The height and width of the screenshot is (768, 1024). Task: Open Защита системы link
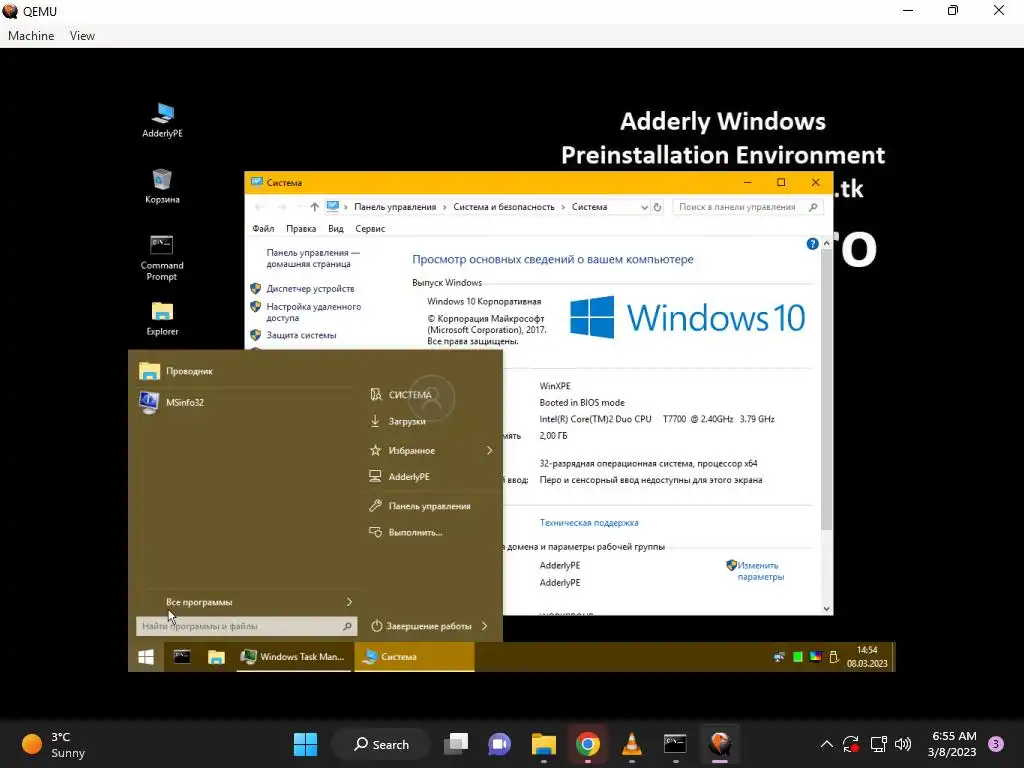coord(301,335)
